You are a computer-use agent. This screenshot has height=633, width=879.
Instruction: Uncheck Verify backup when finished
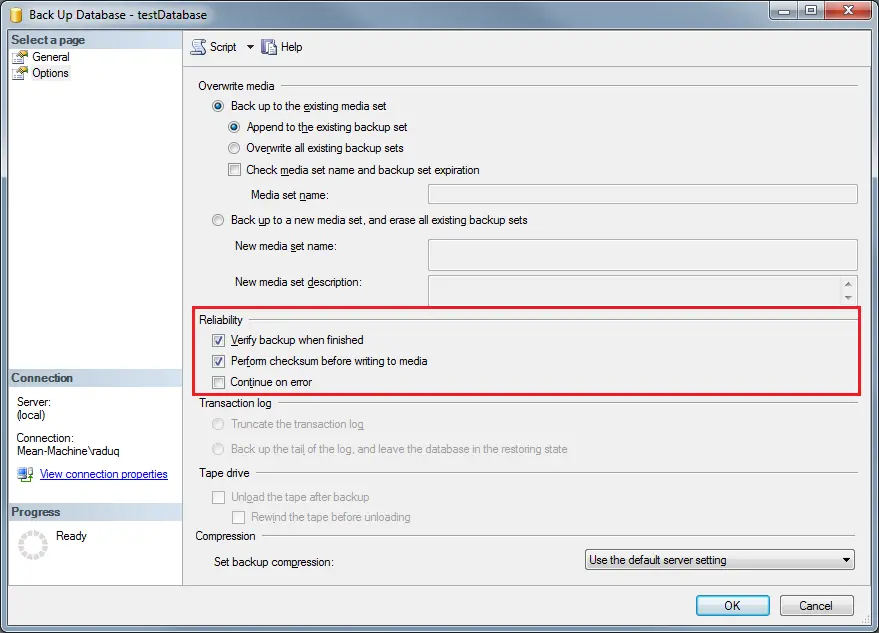tap(219, 340)
